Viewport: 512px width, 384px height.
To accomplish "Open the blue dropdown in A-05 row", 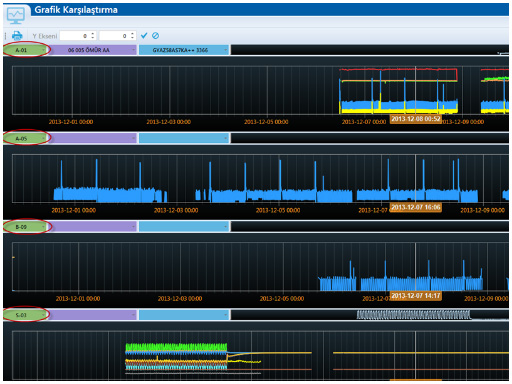I will 184,138.
